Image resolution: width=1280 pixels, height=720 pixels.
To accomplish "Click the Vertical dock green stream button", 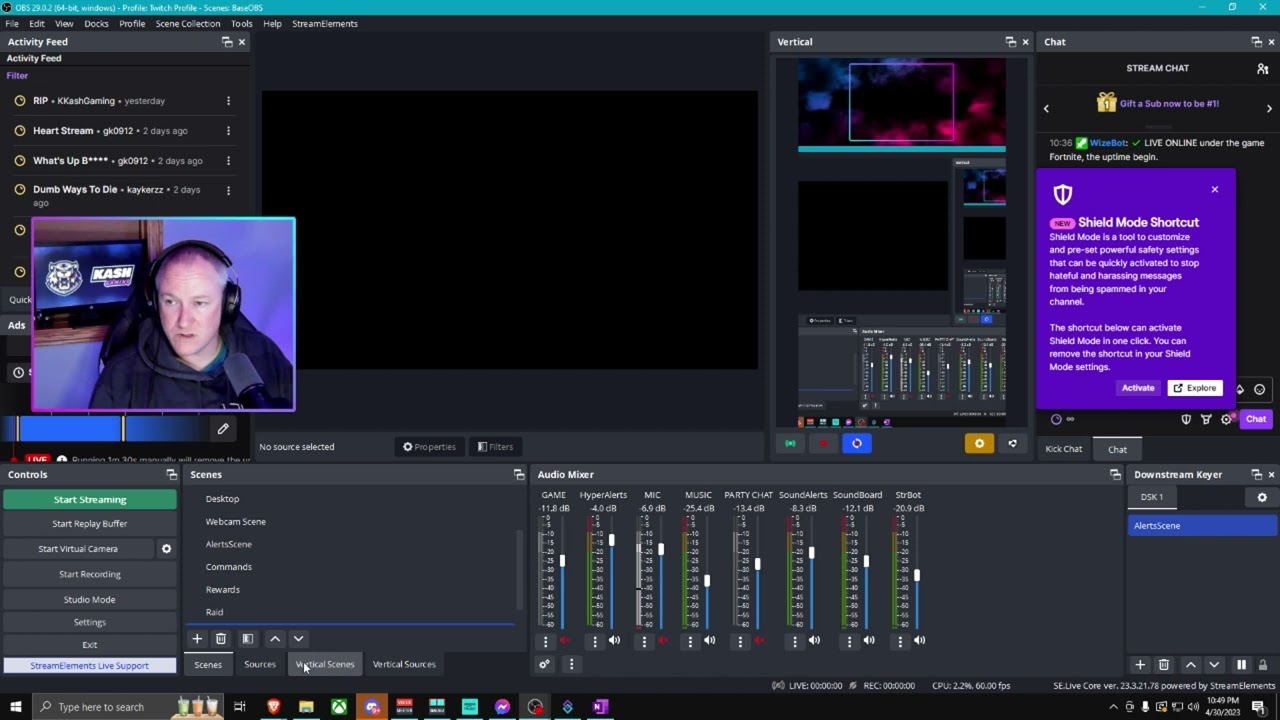I will click(x=790, y=444).
